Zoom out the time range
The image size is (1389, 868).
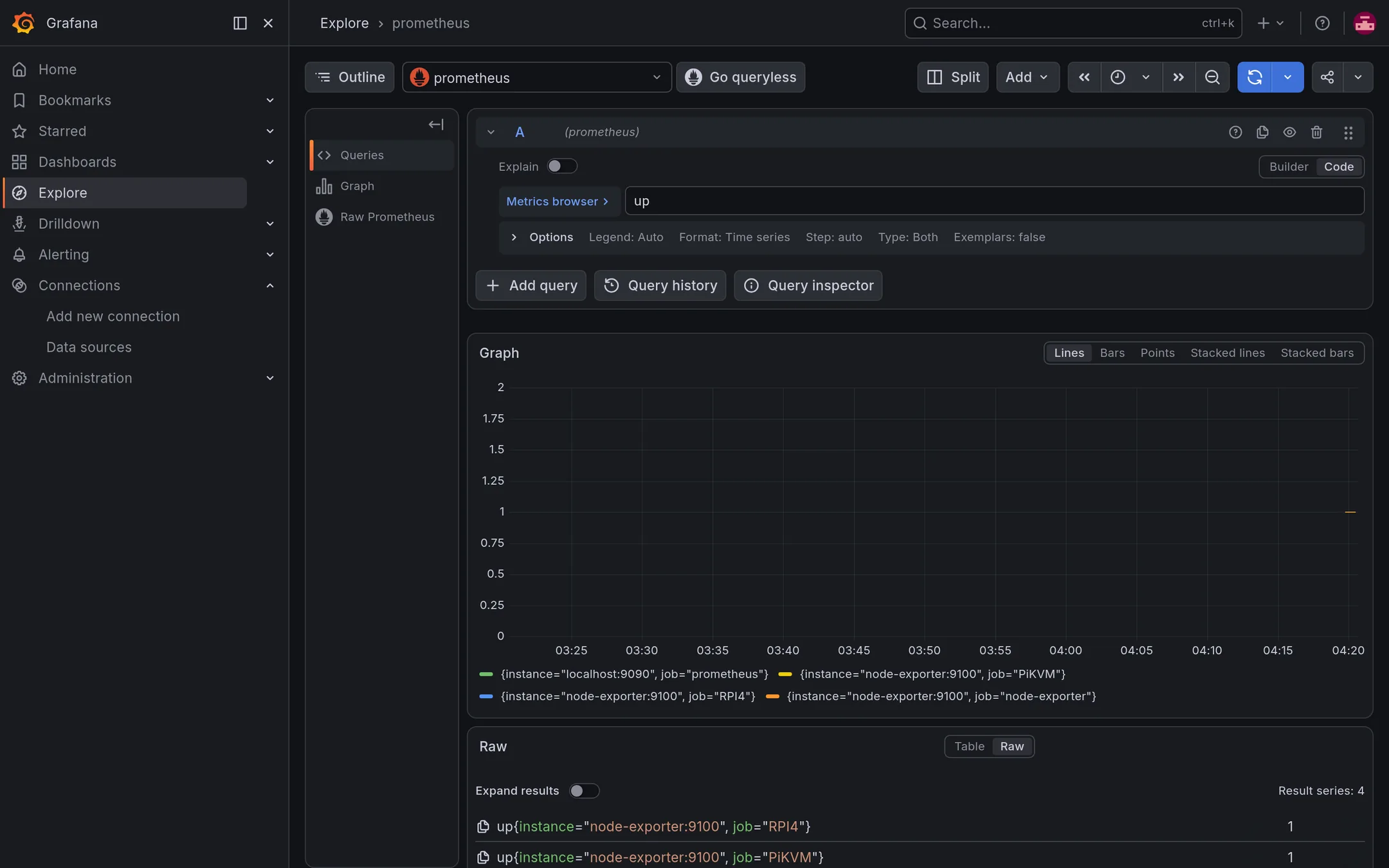pyautogui.click(x=1212, y=77)
